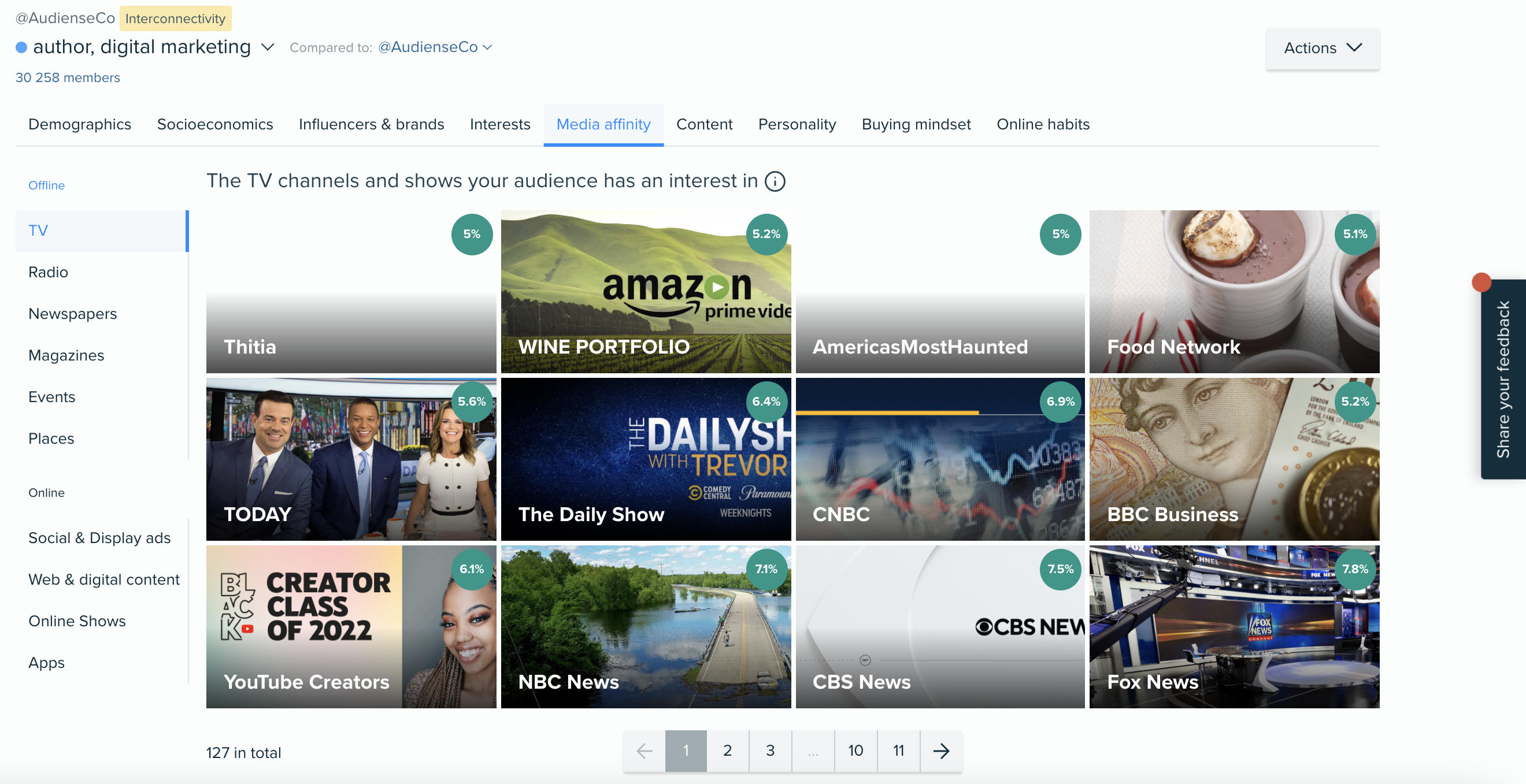Click the '127 in total' text
The image size is (1526, 784).
(x=243, y=753)
